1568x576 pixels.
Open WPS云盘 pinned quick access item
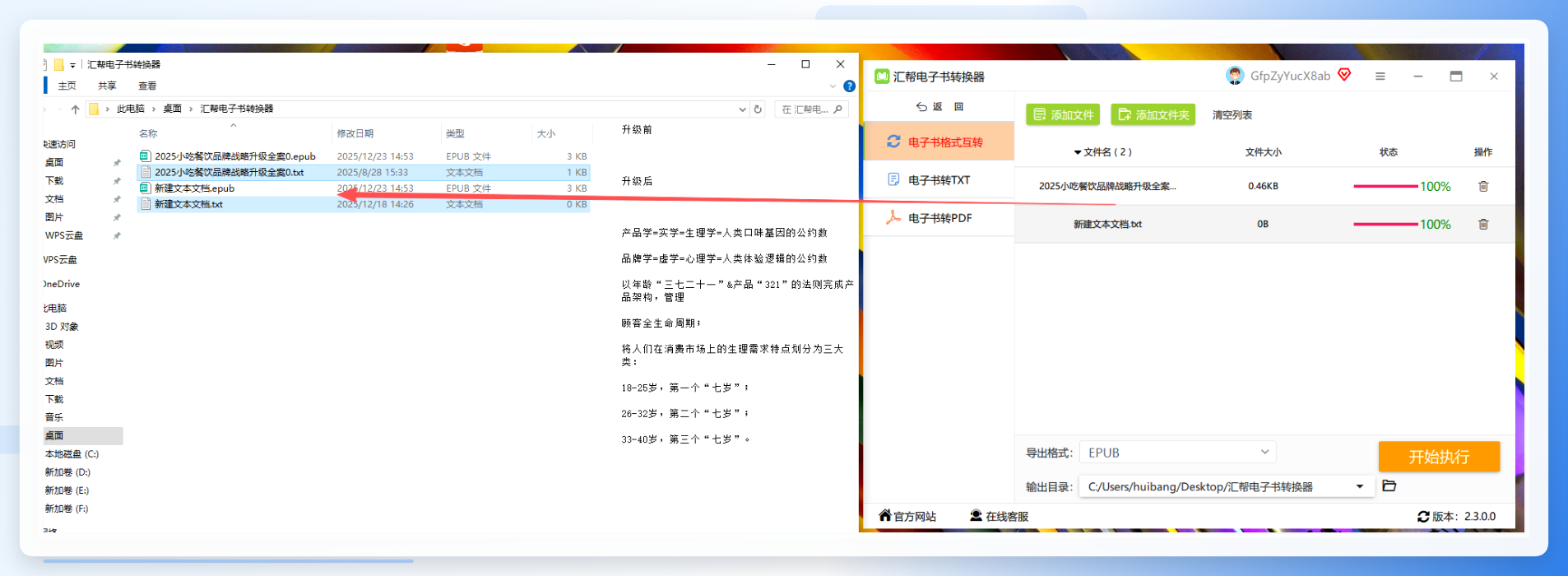tap(64, 235)
